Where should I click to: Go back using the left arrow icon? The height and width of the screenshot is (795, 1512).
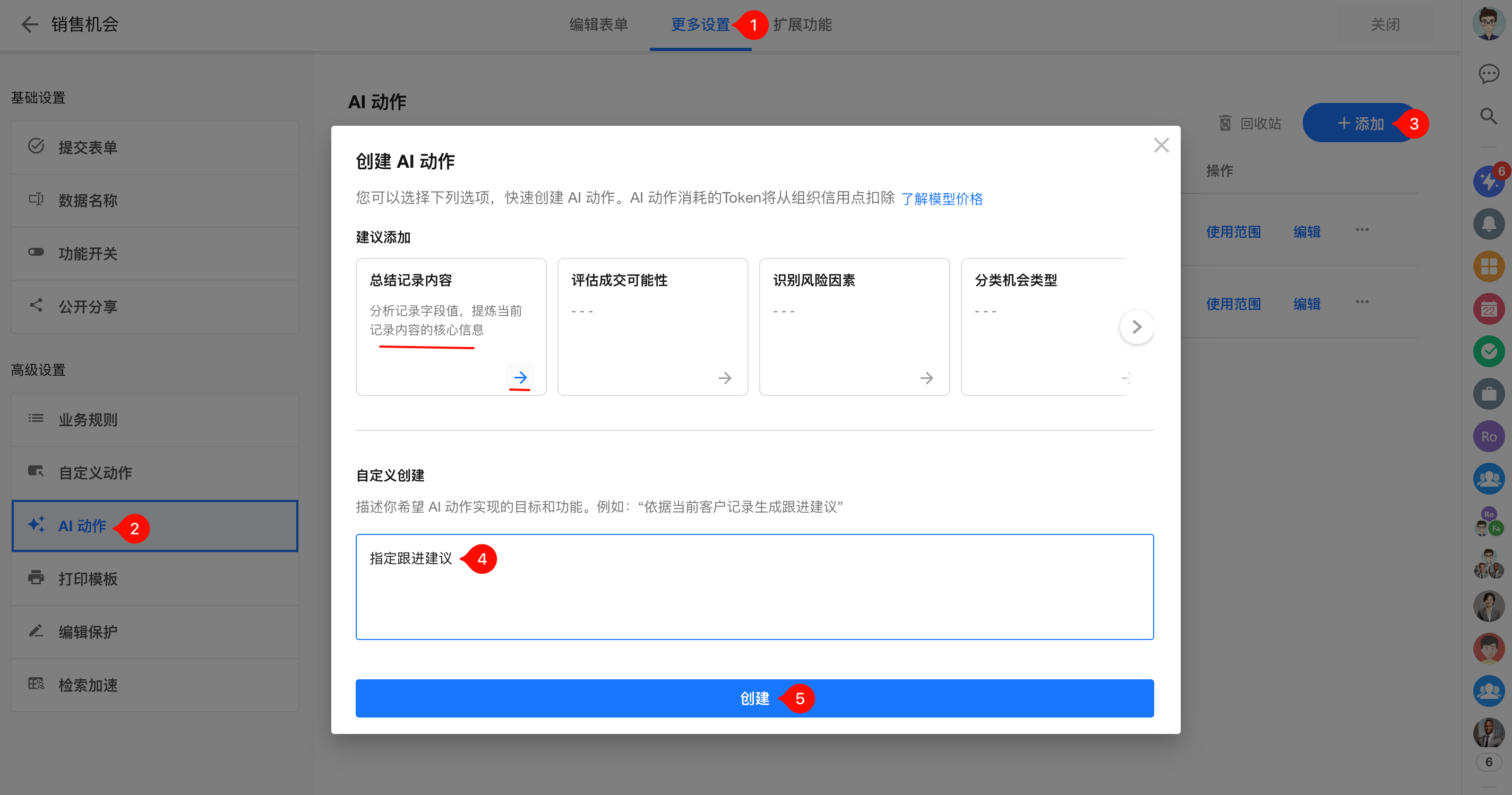point(29,24)
